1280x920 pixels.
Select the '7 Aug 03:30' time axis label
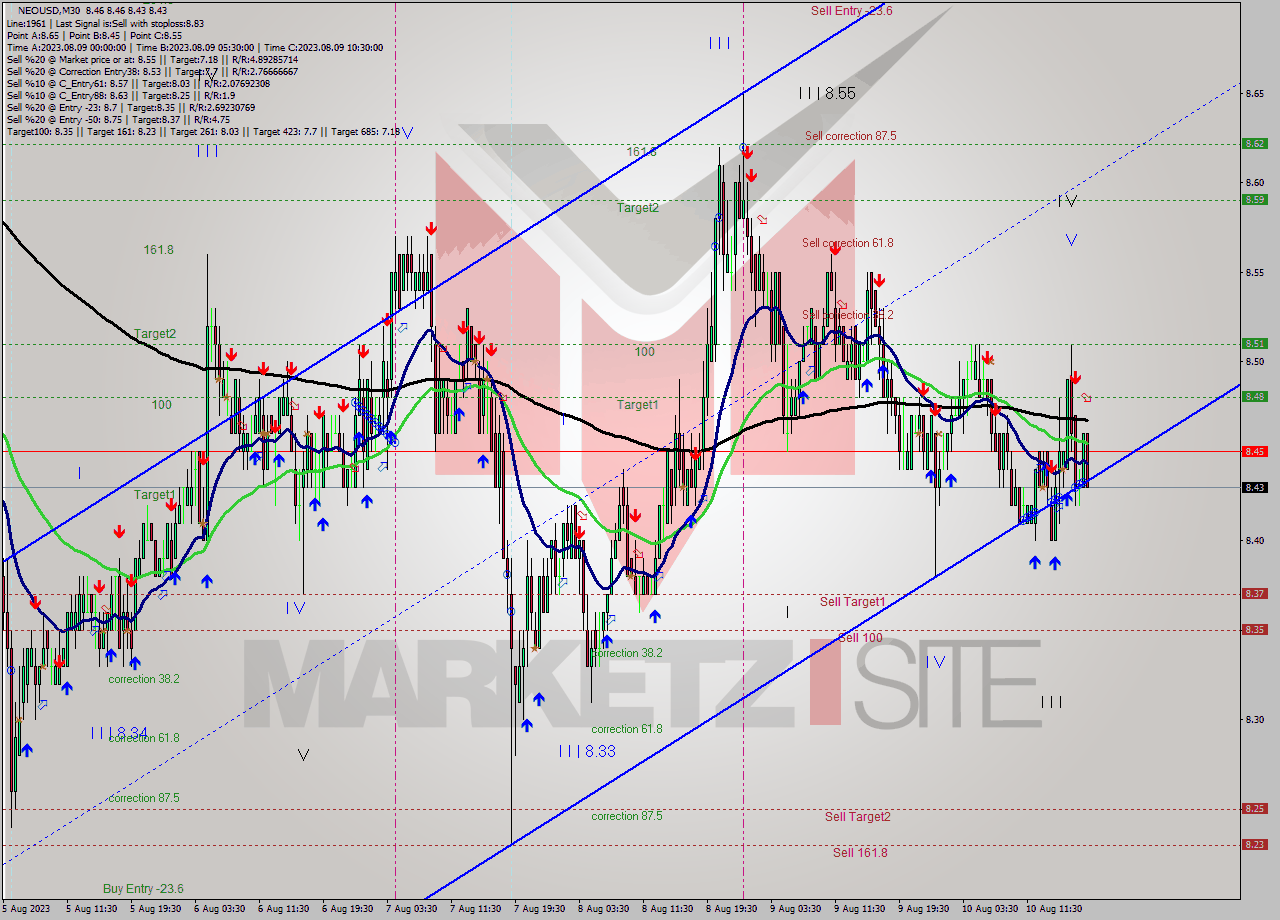412,909
